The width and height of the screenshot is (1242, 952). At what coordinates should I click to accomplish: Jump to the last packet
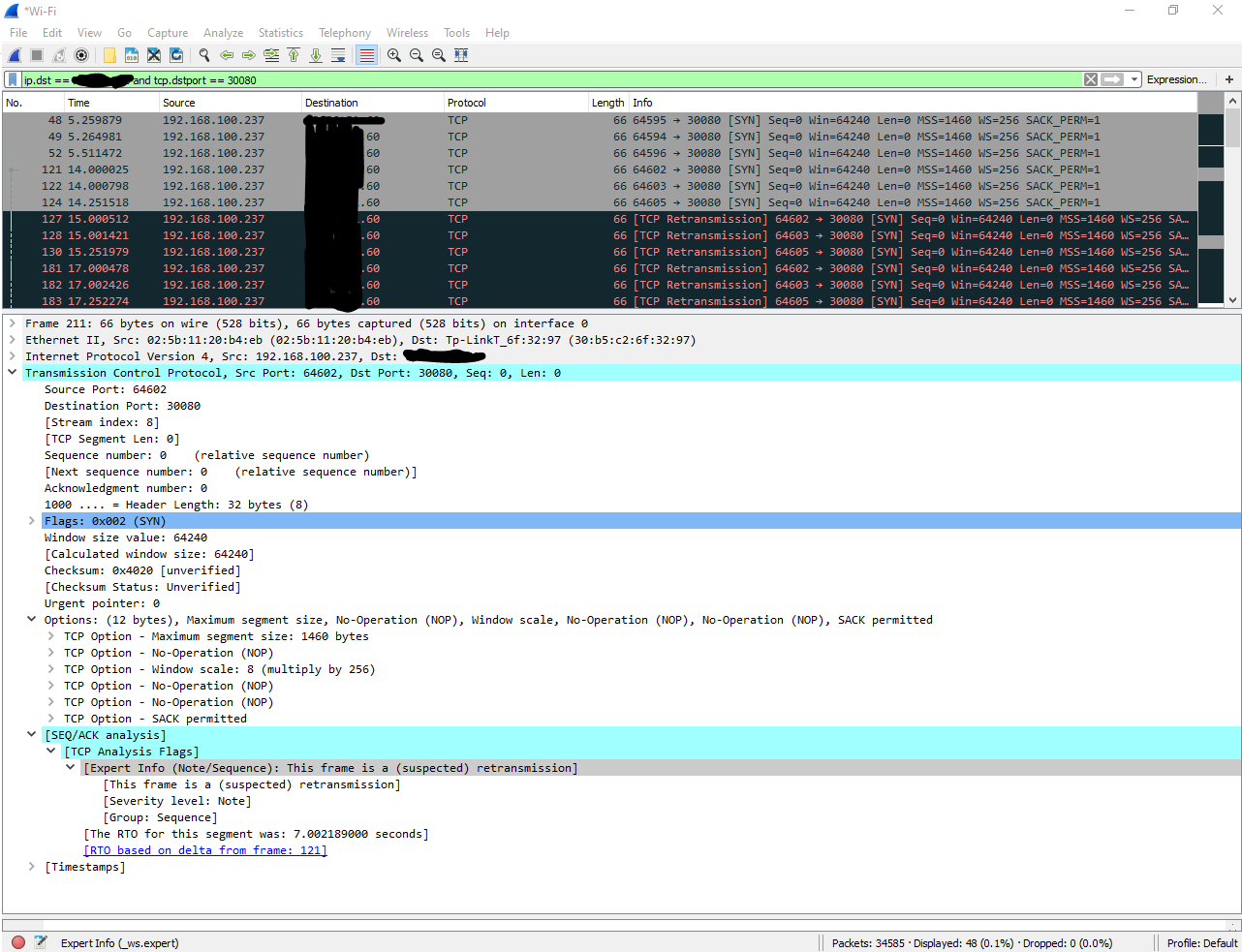pyautogui.click(x=316, y=55)
